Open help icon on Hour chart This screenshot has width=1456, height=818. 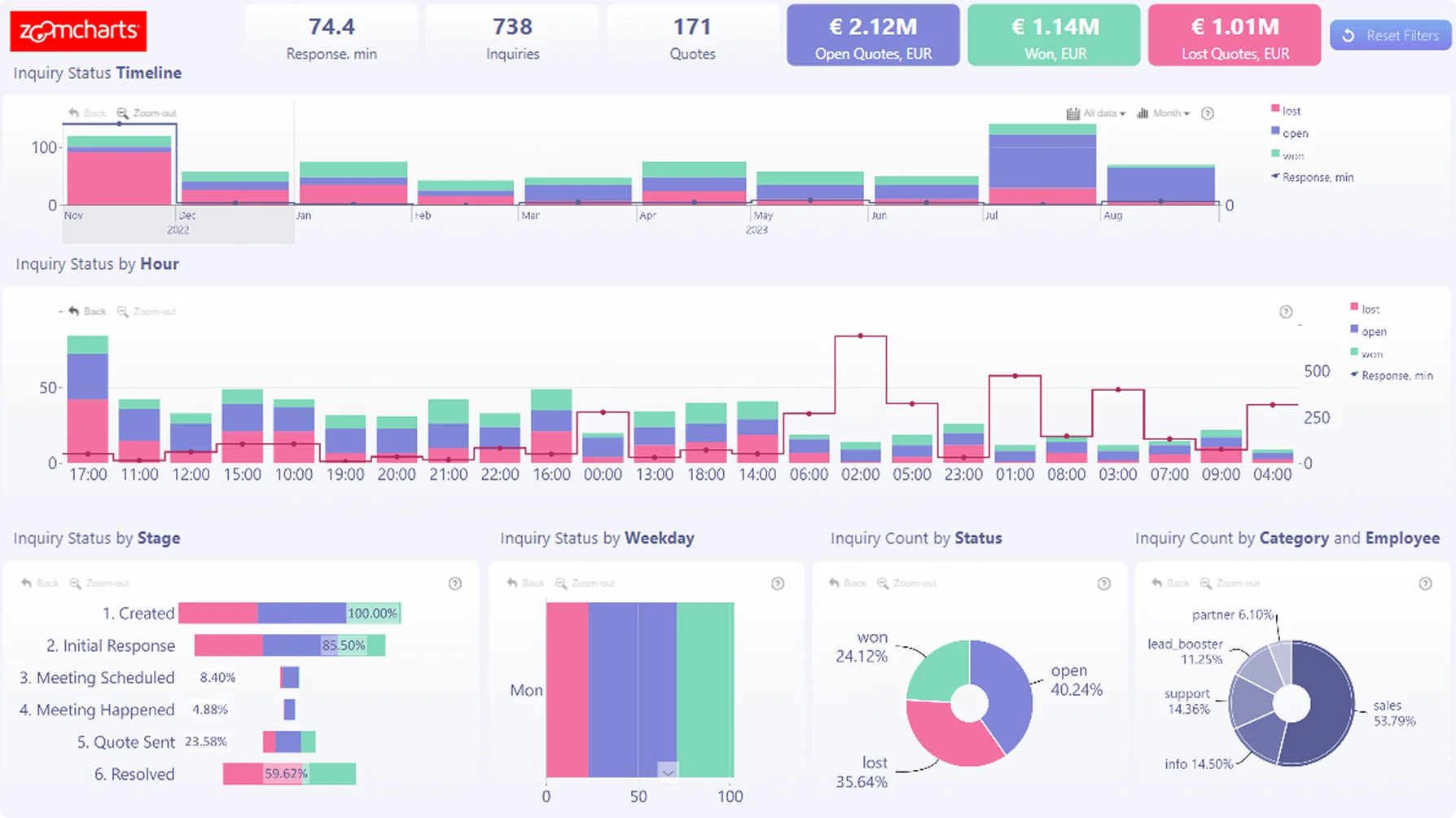click(x=1286, y=312)
